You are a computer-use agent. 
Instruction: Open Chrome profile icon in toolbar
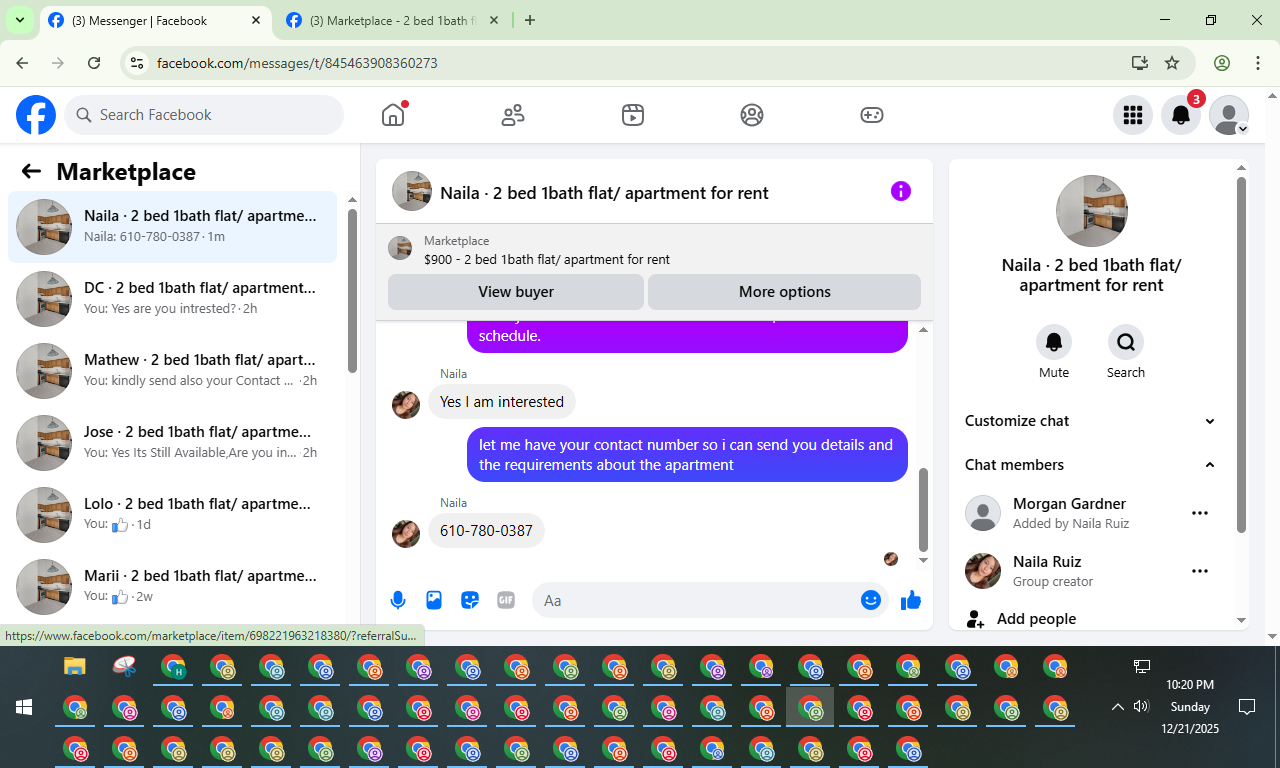pos(1222,63)
